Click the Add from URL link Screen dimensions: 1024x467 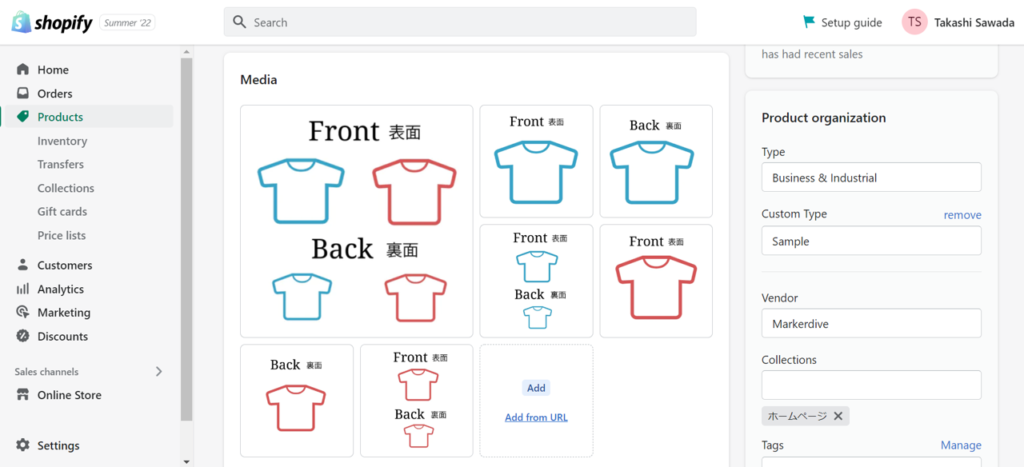(536, 417)
